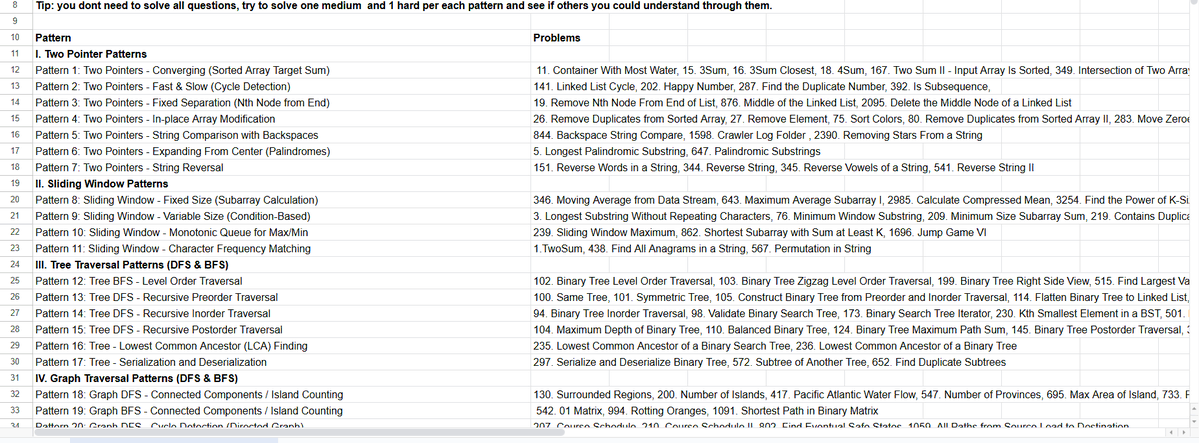The width and height of the screenshot is (1199, 443).
Task: Select the problems cell starting '11. Container With Most Water'
Action: [x=860, y=70]
